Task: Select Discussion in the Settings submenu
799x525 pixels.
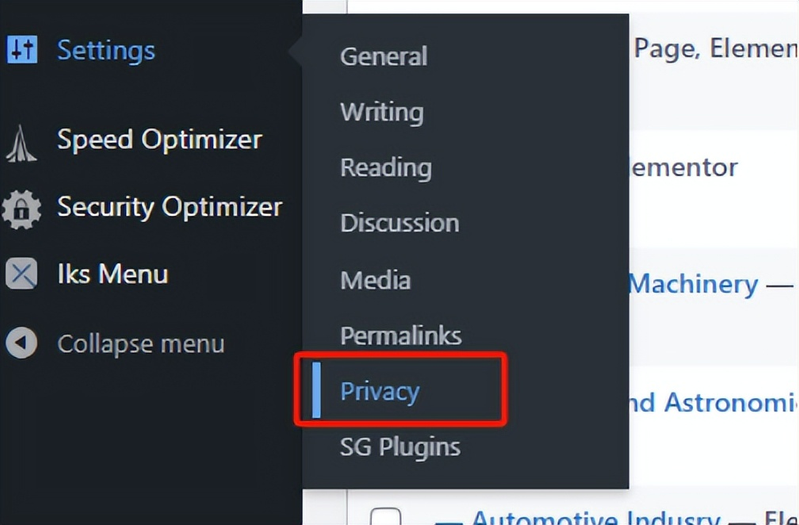Action: click(x=399, y=223)
